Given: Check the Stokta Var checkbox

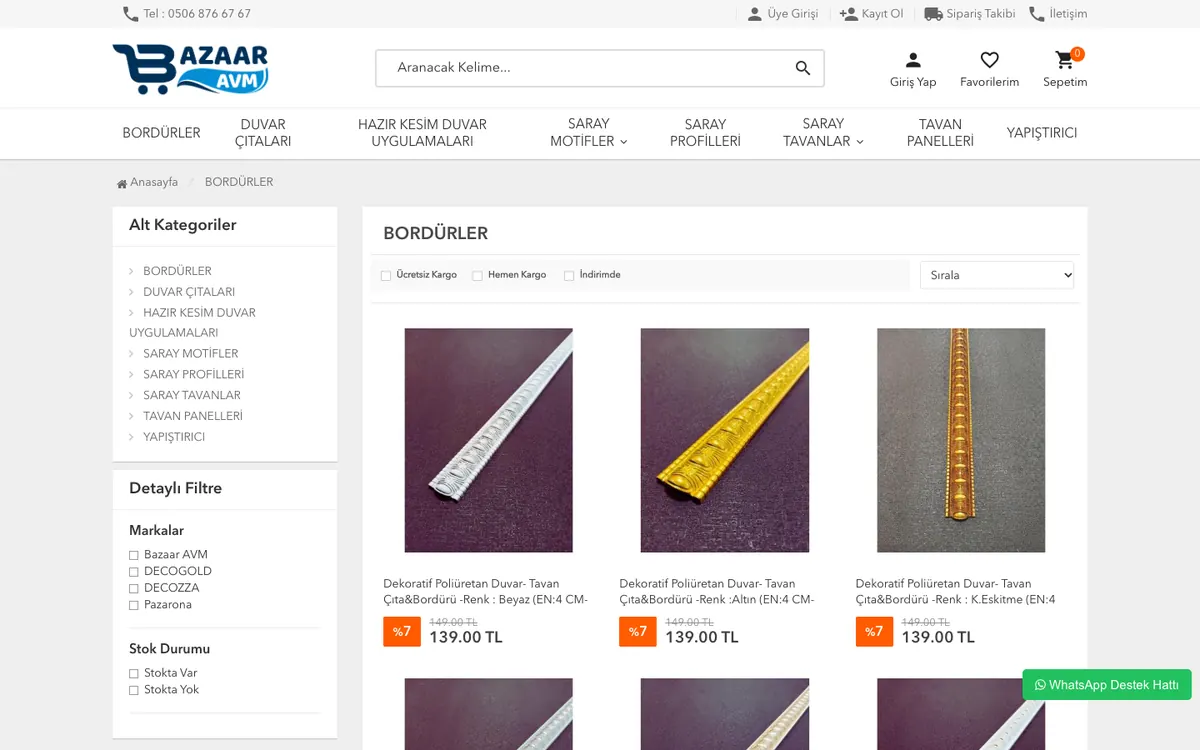Looking at the screenshot, I should coord(134,674).
